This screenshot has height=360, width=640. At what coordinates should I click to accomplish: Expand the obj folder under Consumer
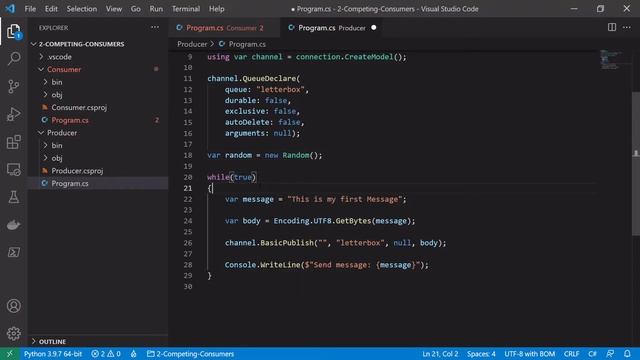[x=45, y=95]
